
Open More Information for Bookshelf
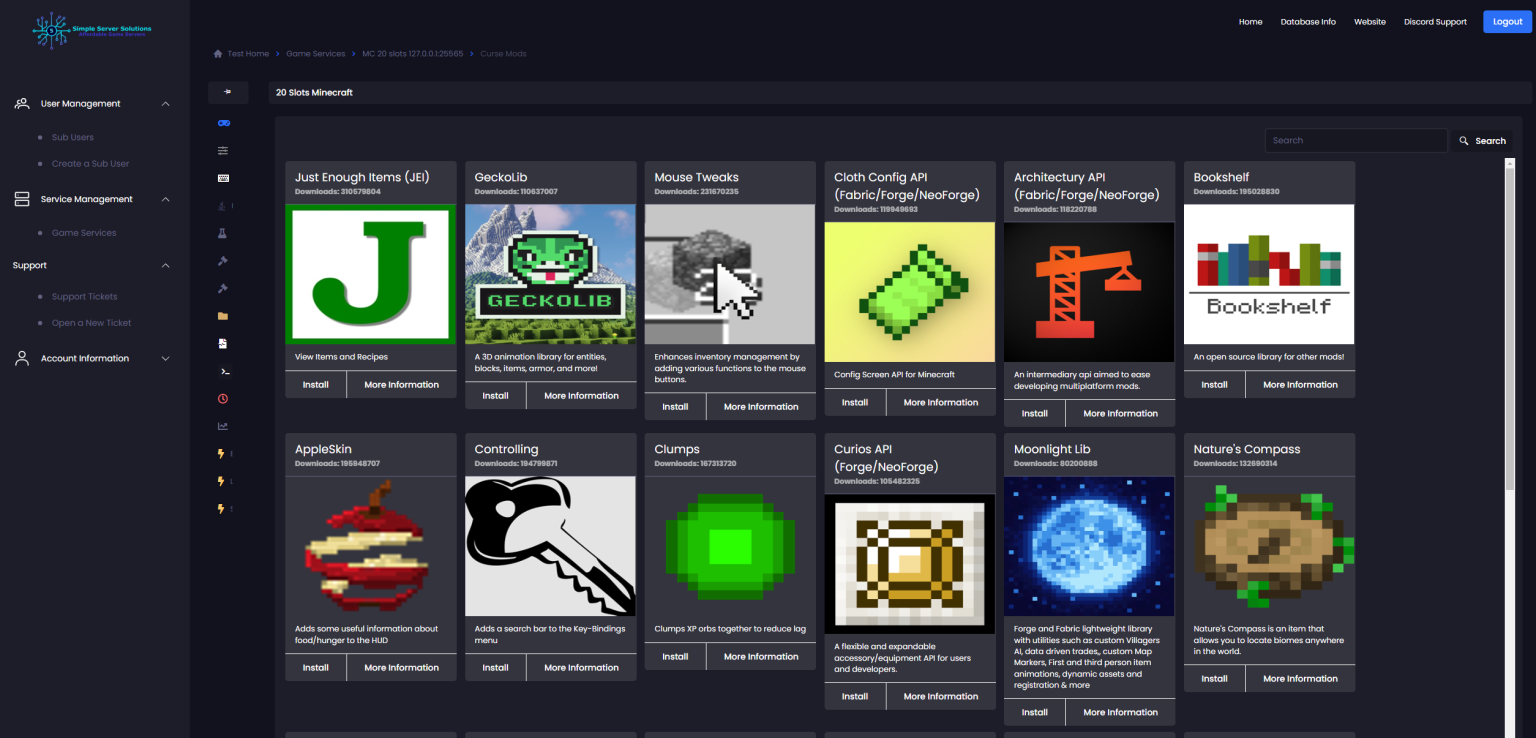tap(1300, 385)
